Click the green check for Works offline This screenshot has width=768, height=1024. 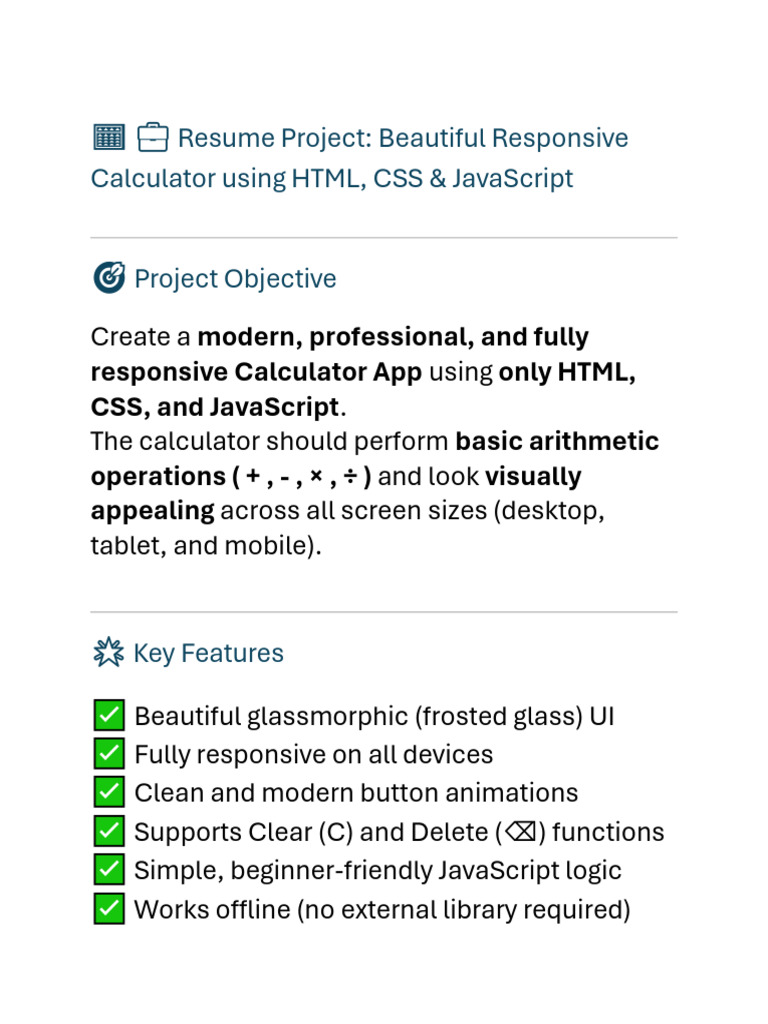tap(108, 909)
